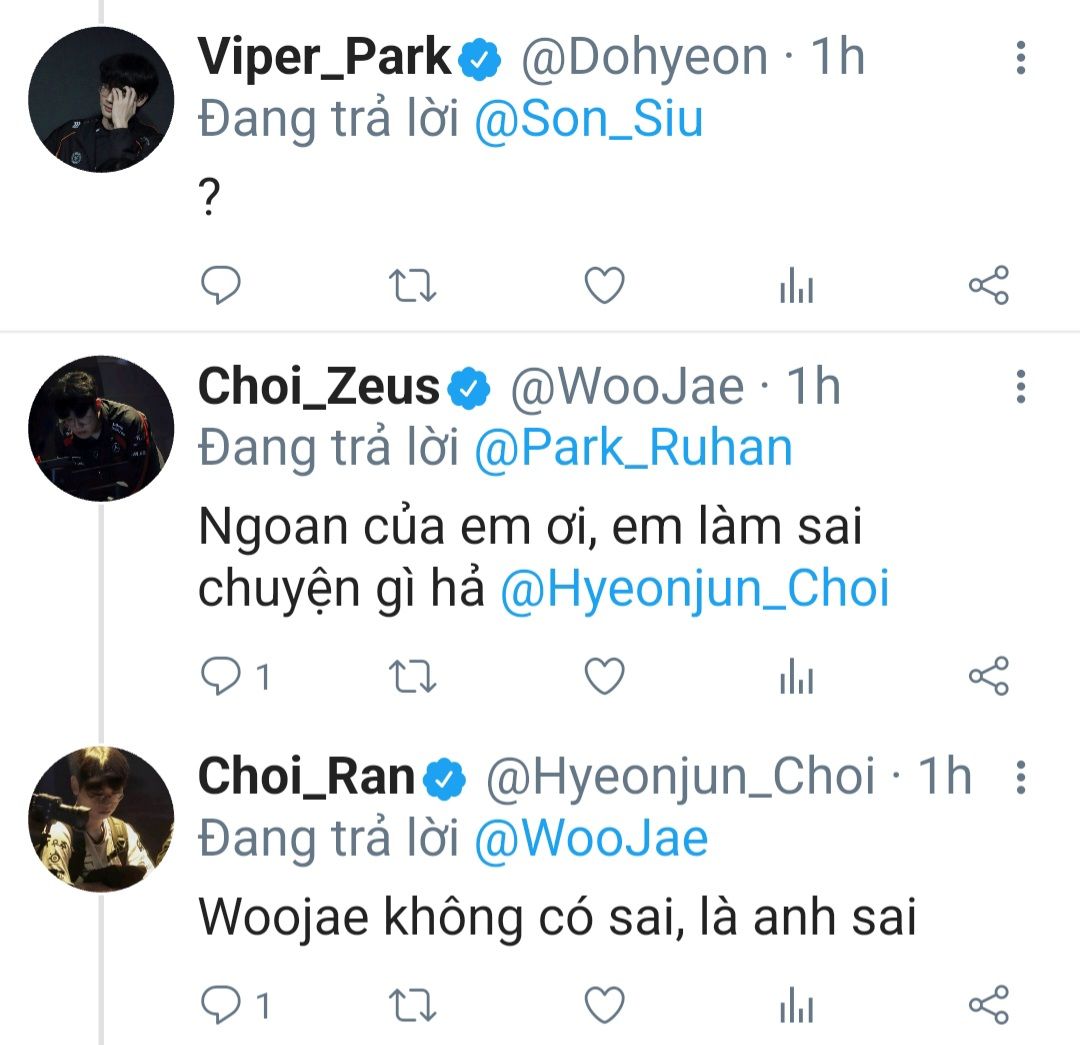Retweet Choi_Zeus's tweet
The image size is (1080, 1045).
click(411, 678)
